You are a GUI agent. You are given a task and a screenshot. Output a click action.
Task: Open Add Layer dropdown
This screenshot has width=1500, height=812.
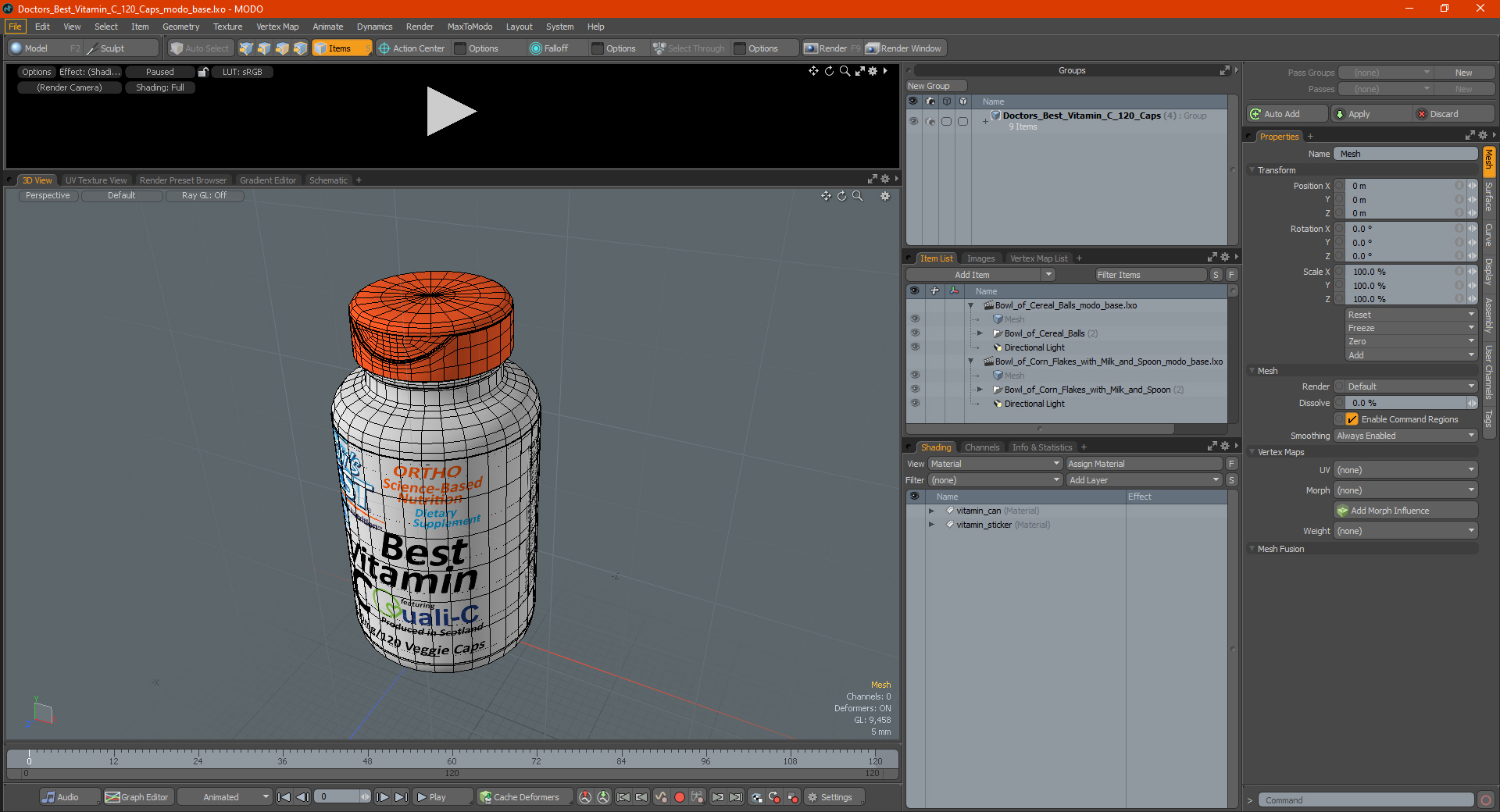[1144, 480]
